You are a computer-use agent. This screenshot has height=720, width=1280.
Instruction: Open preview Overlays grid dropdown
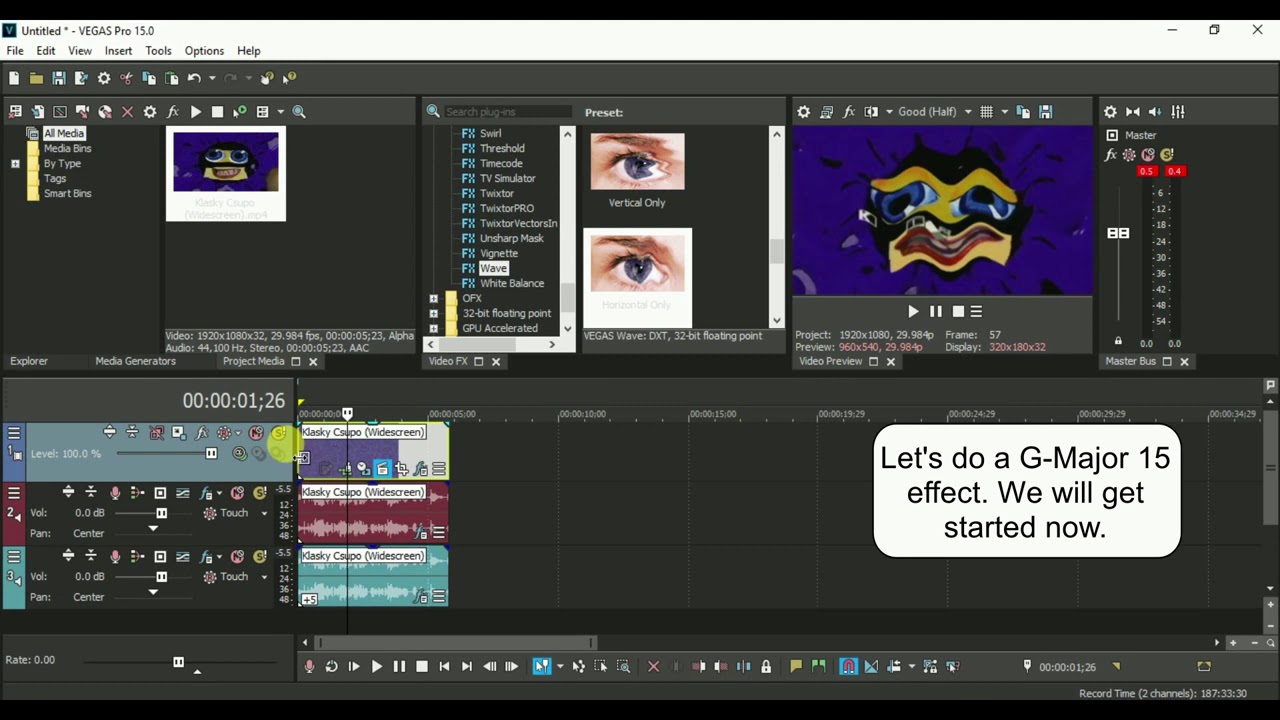[1004, 112]
